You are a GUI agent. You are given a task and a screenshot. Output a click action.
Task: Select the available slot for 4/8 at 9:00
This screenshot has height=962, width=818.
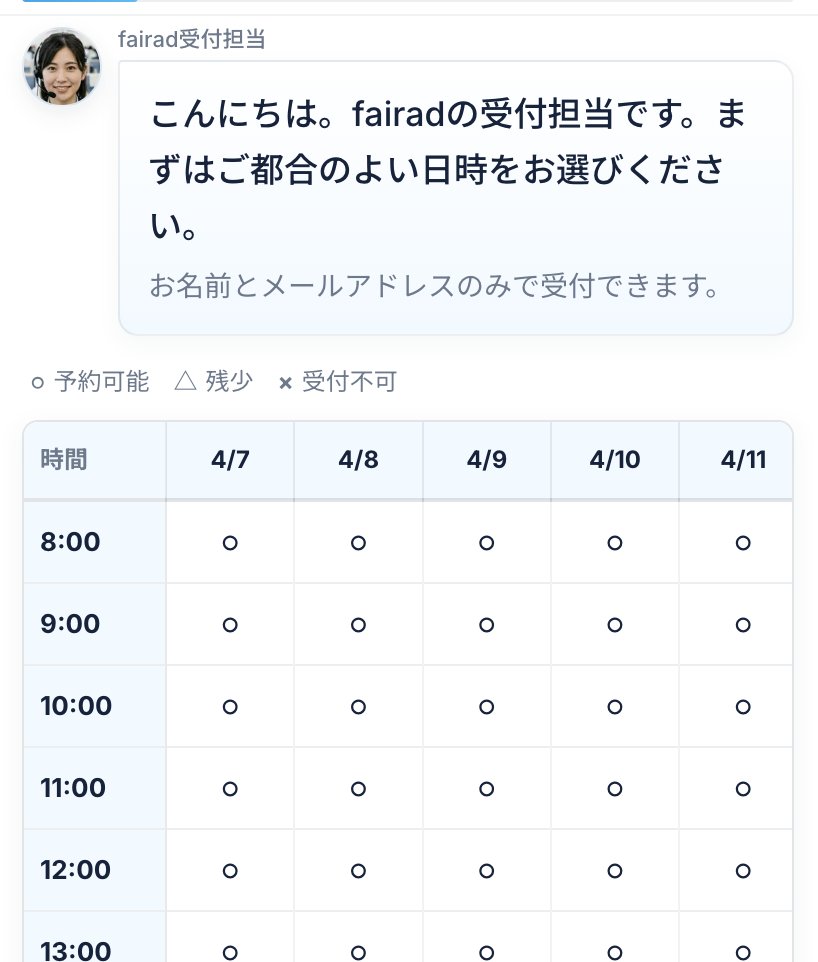(358, 624)
